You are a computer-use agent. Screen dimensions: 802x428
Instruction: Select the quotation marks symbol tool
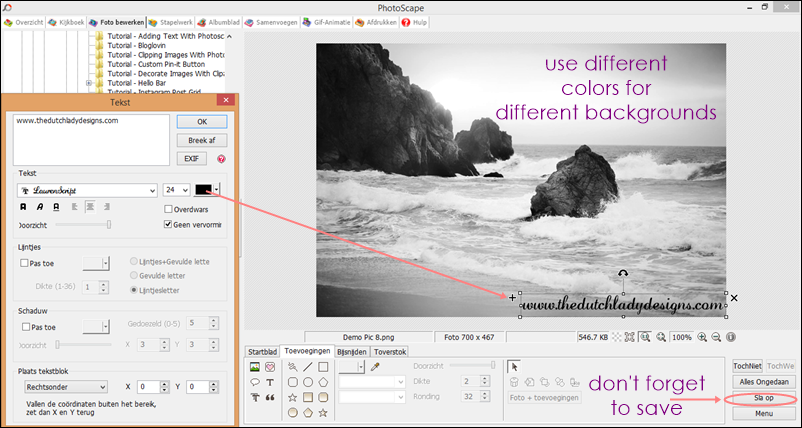click(x=270, y=397)
